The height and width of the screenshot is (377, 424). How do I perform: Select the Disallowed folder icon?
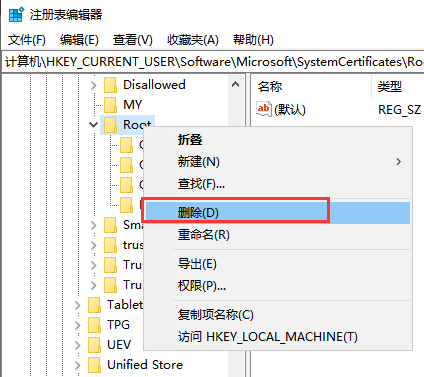[x=110, y=85]
